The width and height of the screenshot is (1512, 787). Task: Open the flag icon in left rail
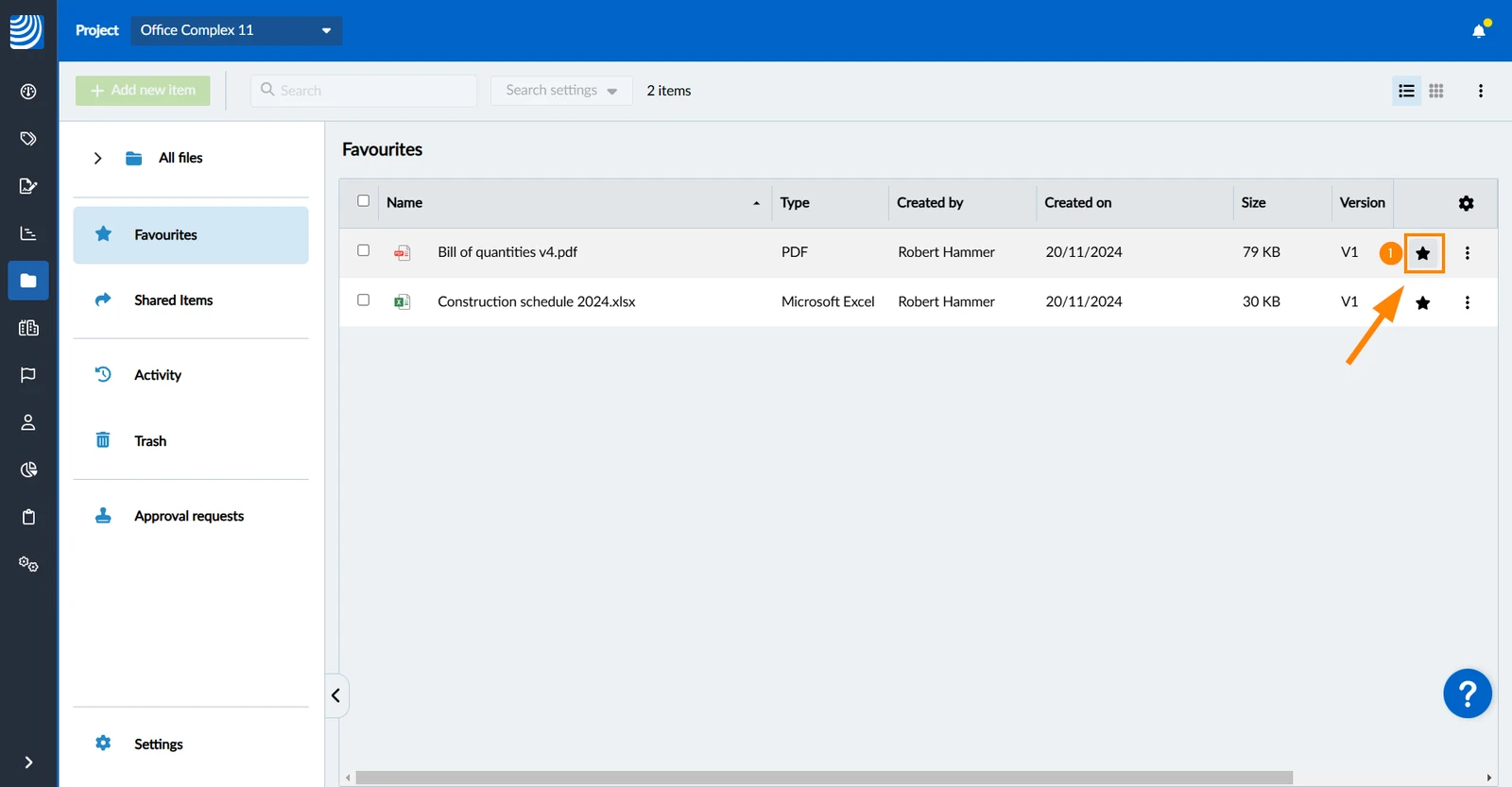pyautogui.click(x=28, y=375)
